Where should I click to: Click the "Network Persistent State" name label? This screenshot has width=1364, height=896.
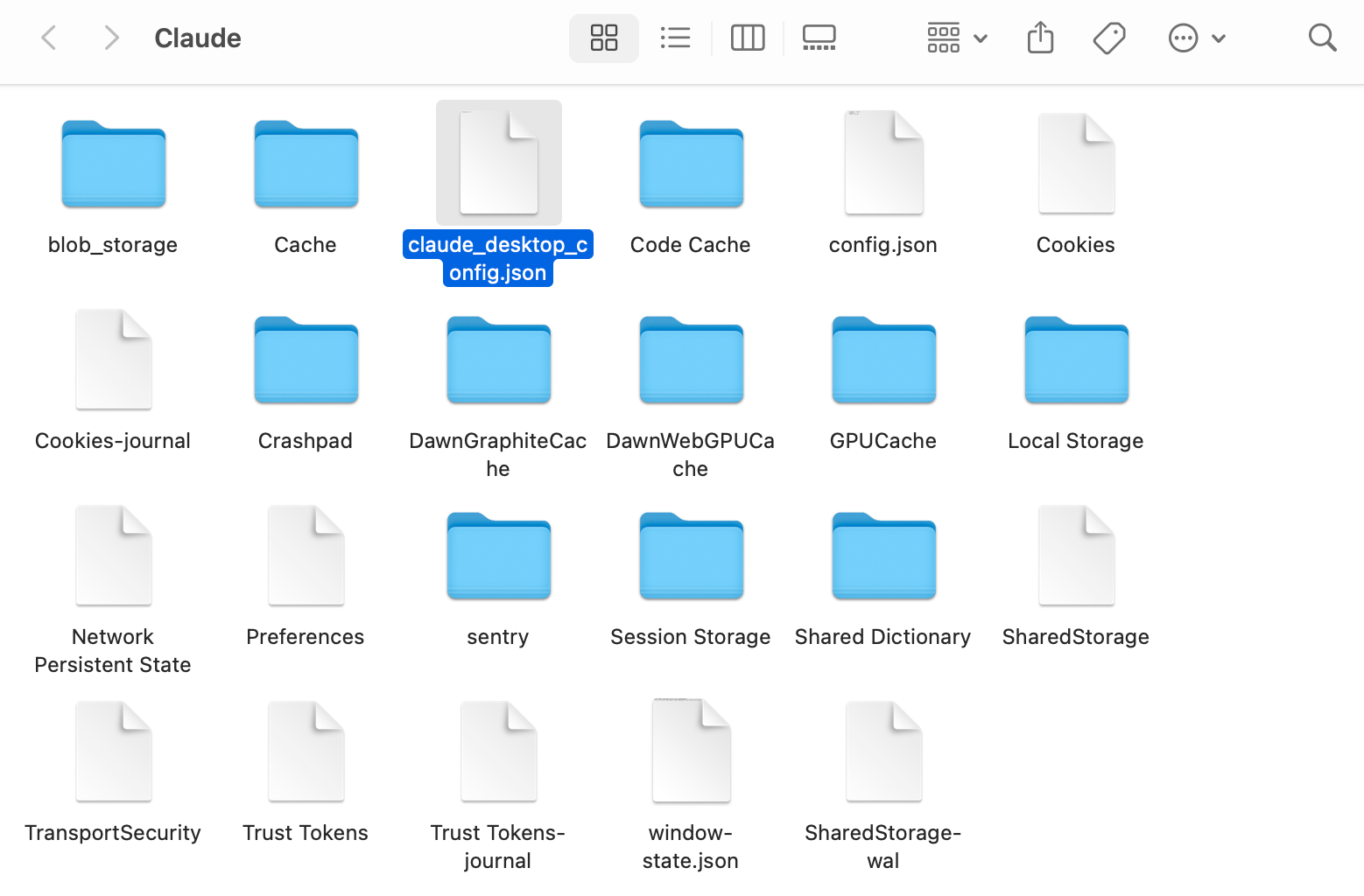(113, 651)
